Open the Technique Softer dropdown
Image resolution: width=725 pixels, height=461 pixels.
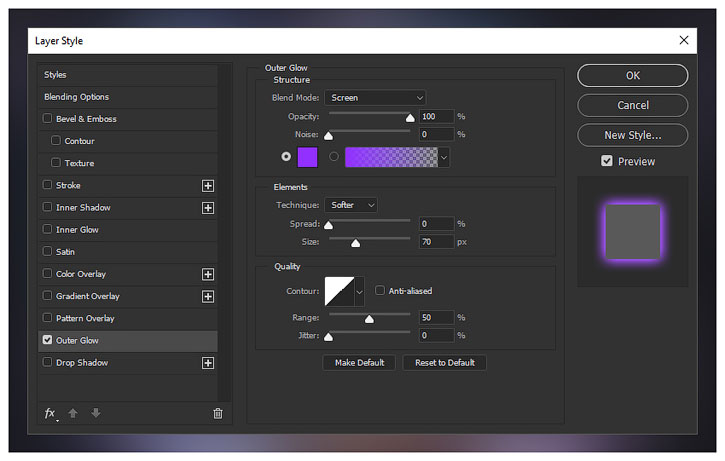coord(351,205)
